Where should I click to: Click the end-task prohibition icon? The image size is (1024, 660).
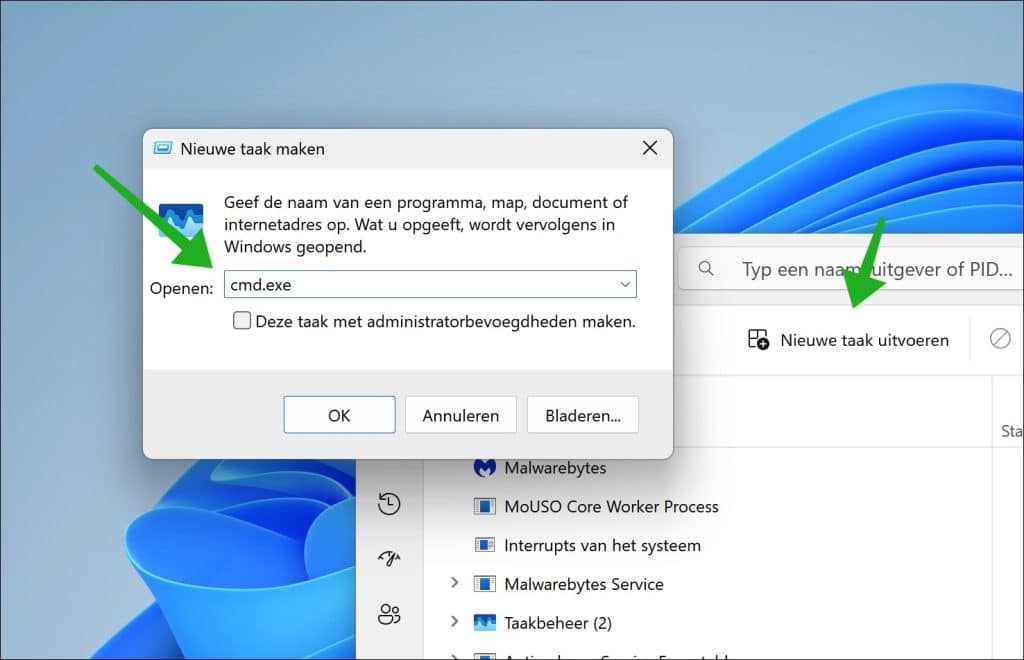(x=1000, y=339)
